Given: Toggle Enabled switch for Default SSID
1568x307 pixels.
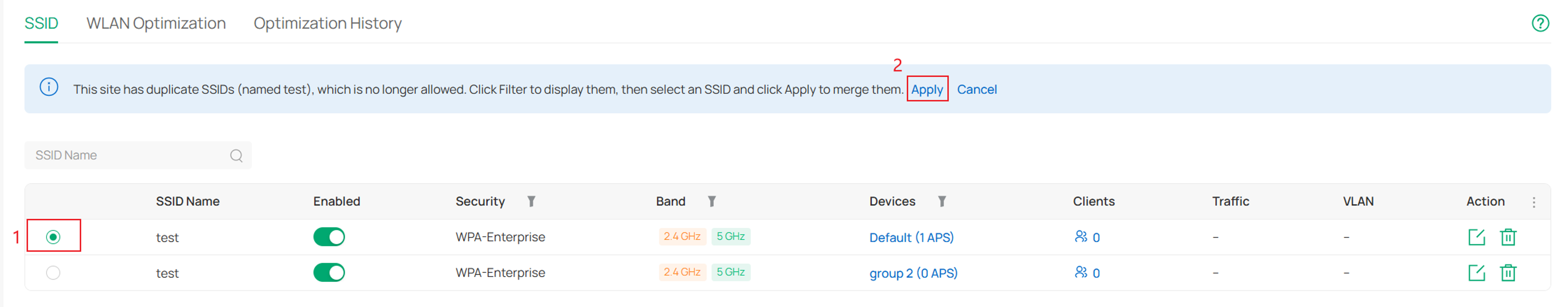Looking at the screenshot, I should 329,236.
